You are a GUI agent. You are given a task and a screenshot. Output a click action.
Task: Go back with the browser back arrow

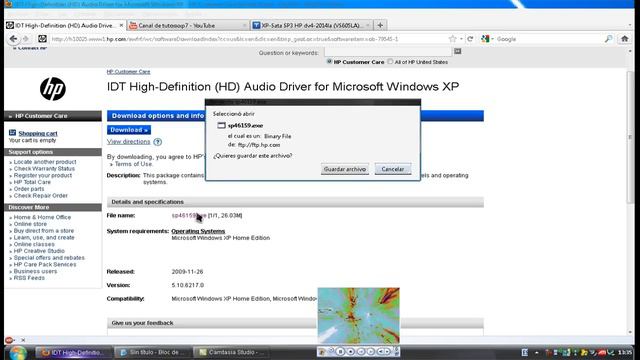coord(13,39)
